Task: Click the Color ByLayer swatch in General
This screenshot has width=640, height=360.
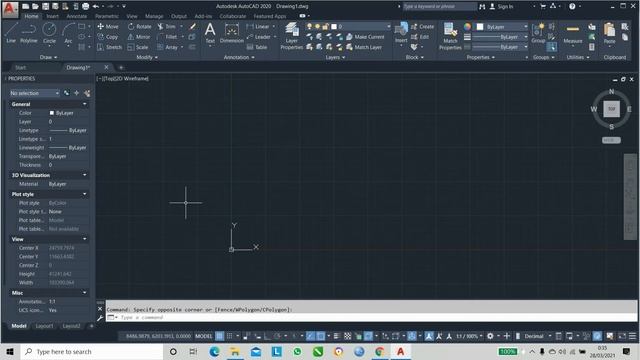Action: pos(52,113)
